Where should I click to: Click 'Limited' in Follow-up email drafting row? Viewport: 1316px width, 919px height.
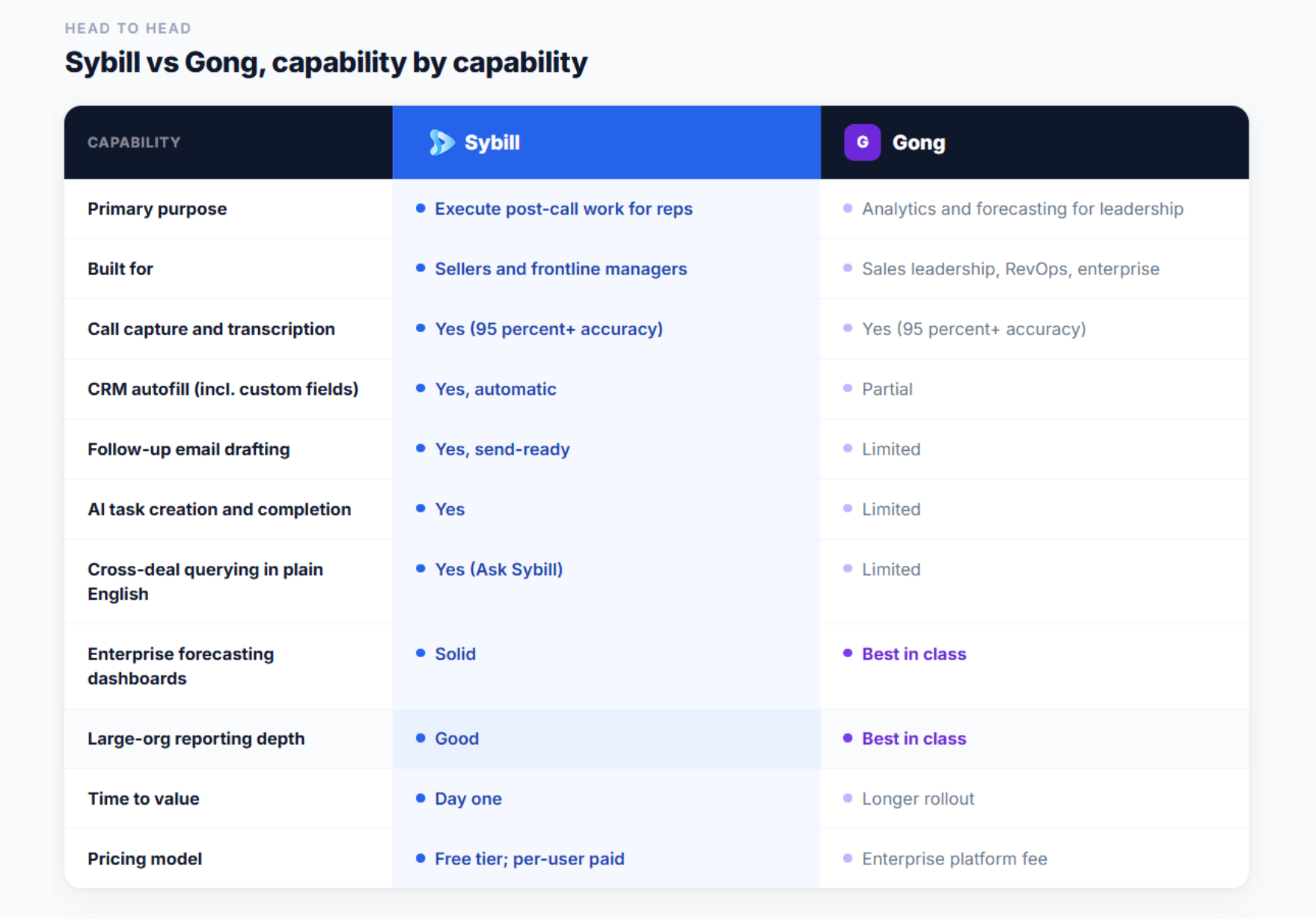click(890, 449)
